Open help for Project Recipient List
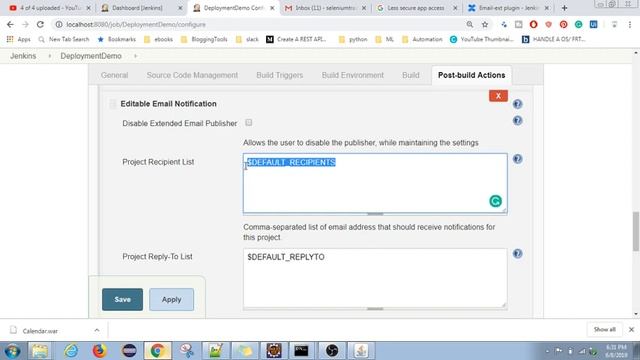This screenshot has height=360, width=640. click(517, 159)
